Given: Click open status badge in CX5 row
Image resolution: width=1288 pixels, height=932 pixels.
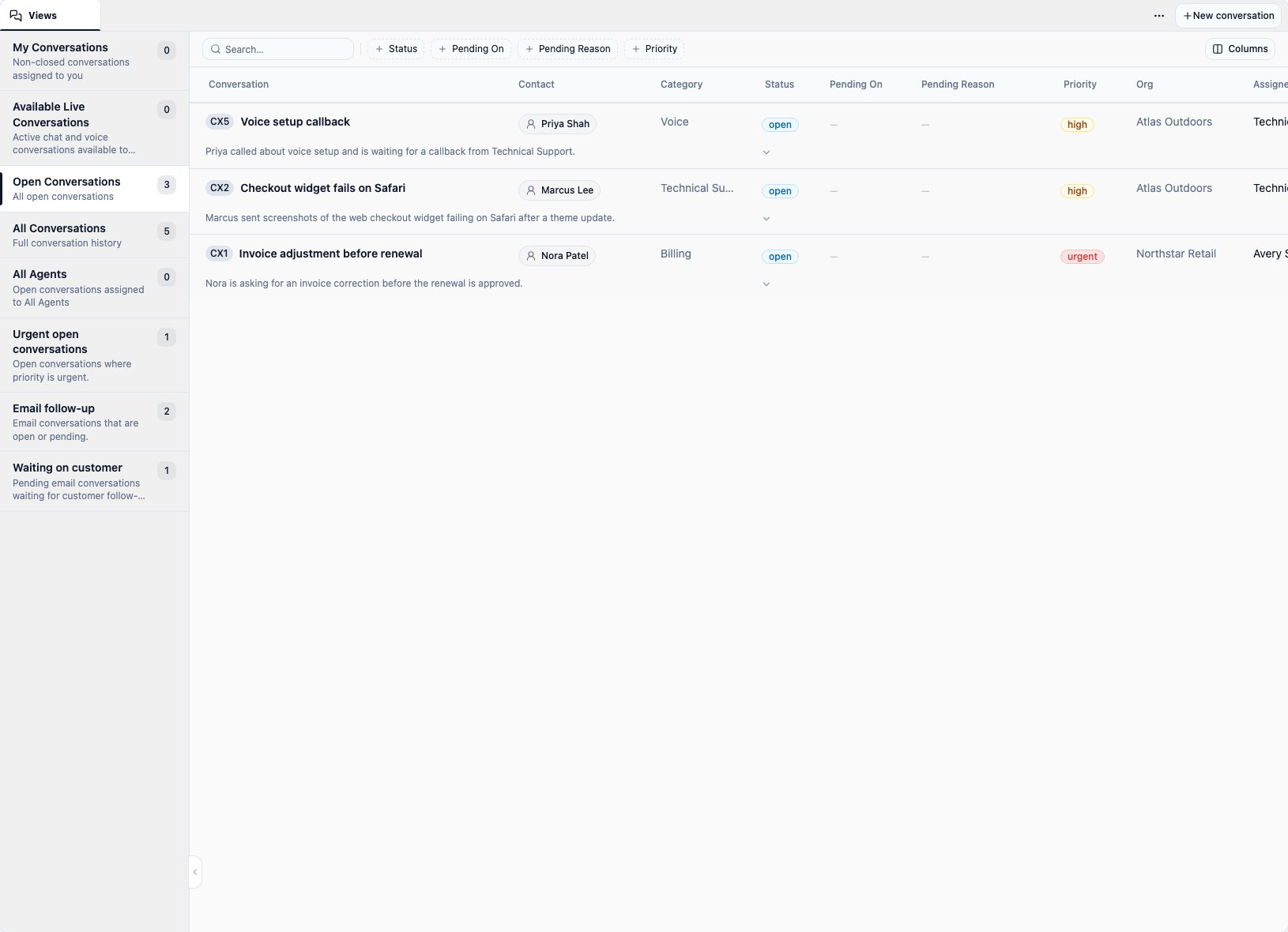Looking at the screenshot, I should (x=780, y=125).
